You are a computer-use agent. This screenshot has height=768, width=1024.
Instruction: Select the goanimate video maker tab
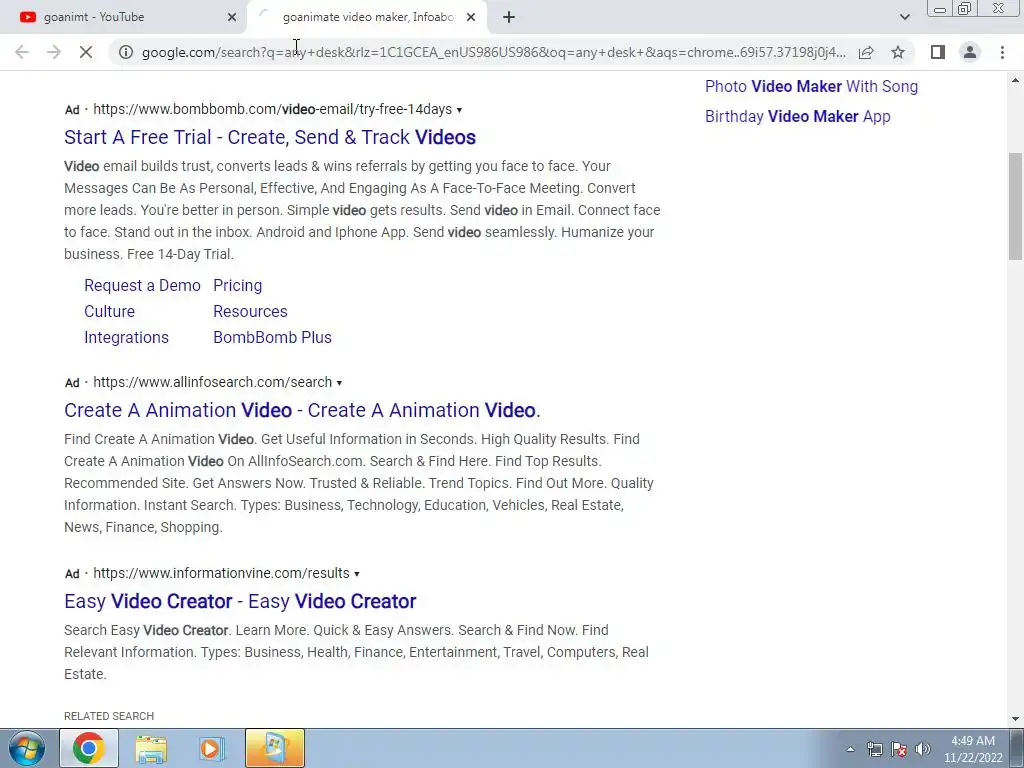[x=368, y=17]
